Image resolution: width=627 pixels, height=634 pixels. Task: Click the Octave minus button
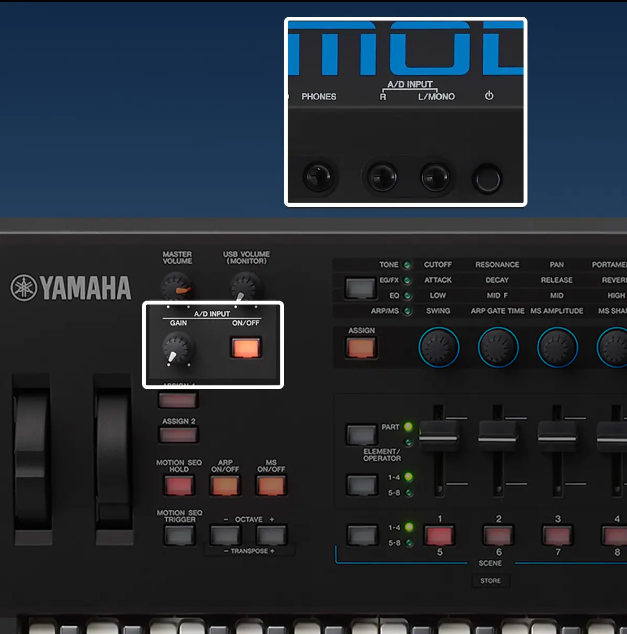pos(225,535)
